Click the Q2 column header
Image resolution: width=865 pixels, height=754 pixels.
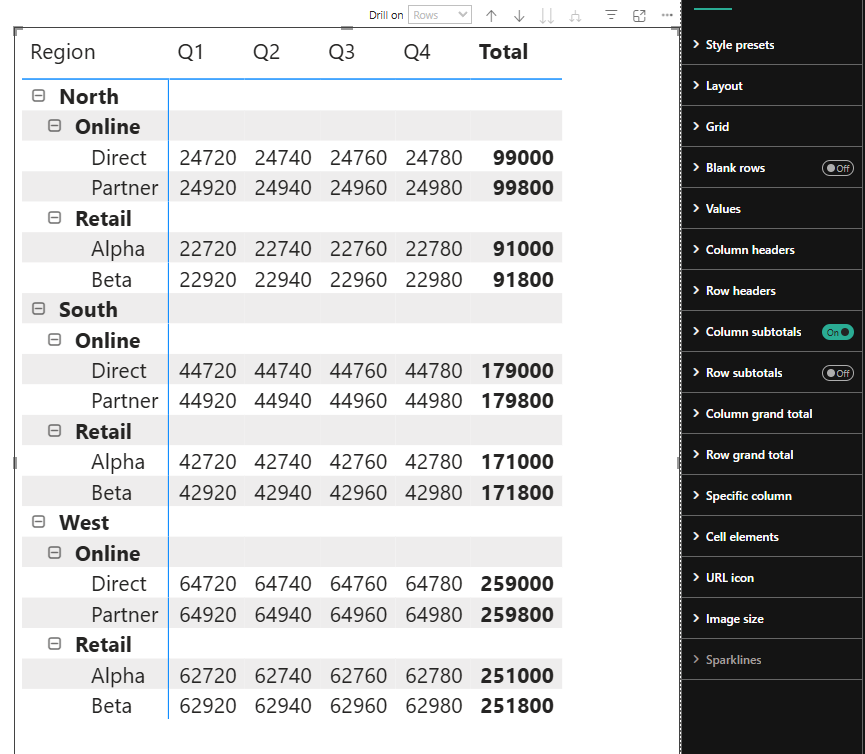(x=266, y=52)
